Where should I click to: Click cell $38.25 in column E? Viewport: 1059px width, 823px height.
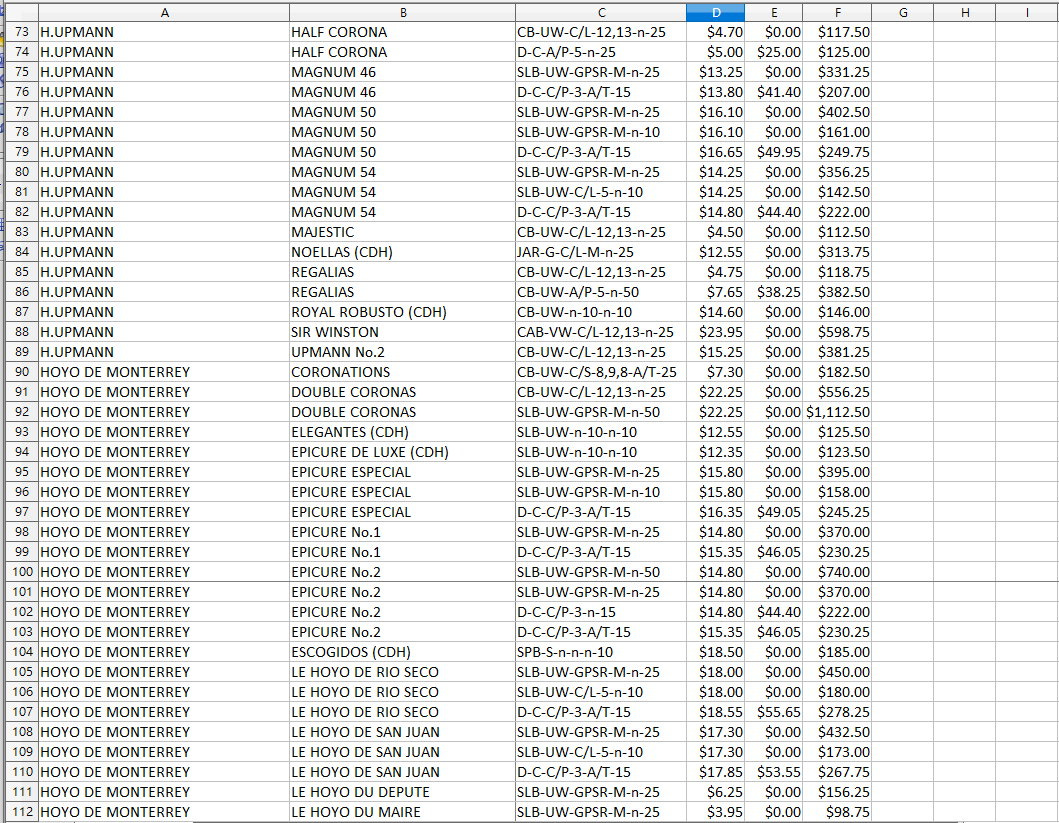coord(774,292)
